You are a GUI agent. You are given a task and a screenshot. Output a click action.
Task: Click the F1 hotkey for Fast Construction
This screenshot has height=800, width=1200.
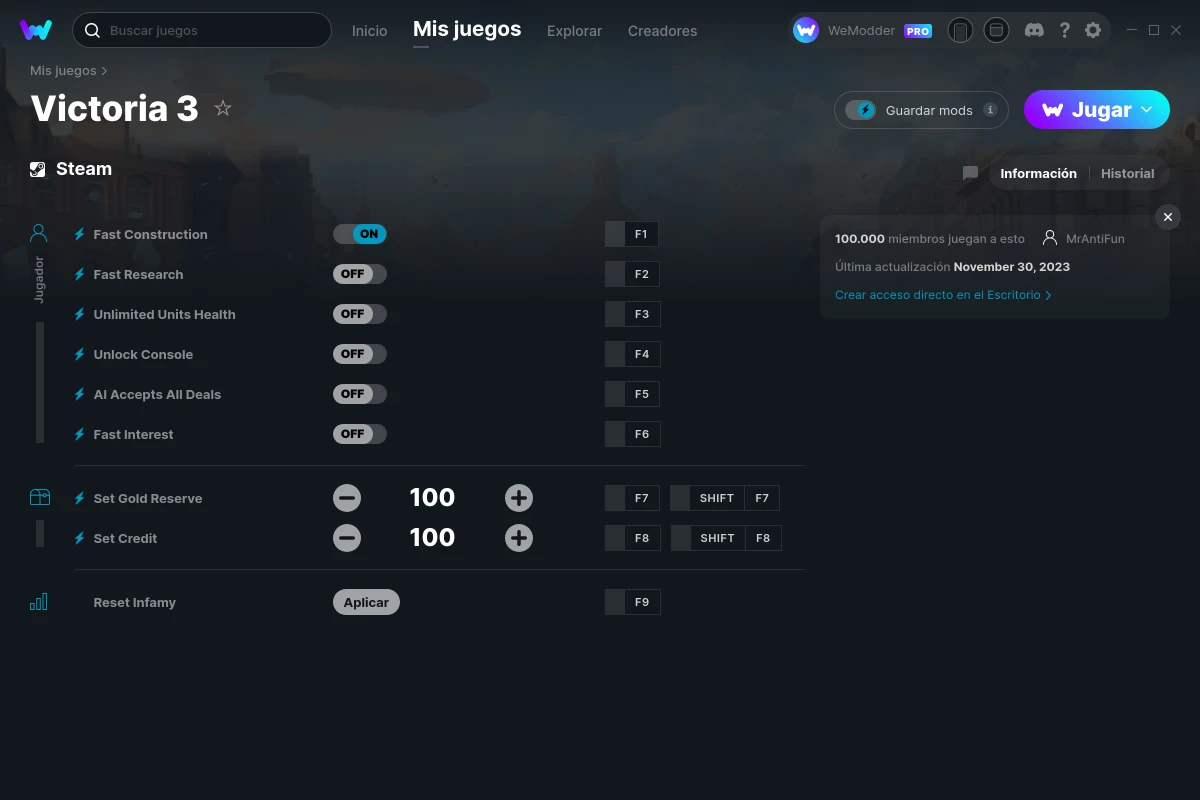pos(632,234)
